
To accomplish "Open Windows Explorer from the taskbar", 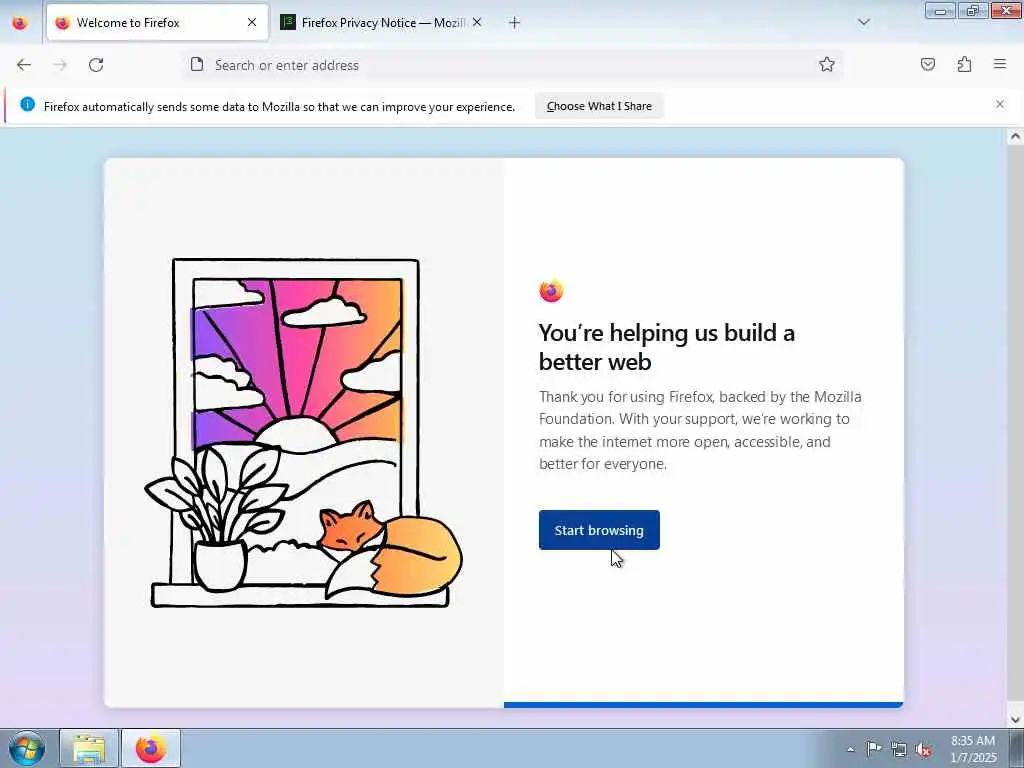I will point(89,748).
